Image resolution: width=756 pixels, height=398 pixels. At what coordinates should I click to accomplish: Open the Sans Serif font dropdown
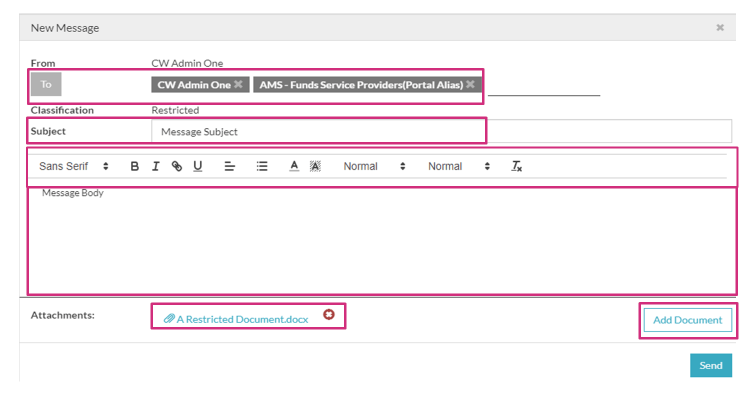pos(74,166)
